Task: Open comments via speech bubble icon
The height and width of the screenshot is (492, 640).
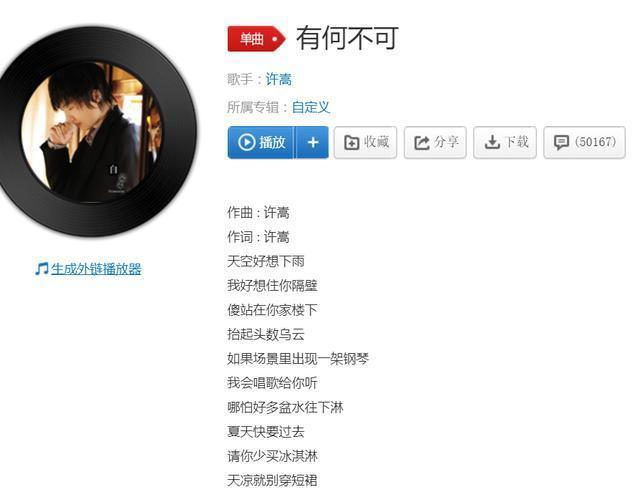Action: pyautogui.click(x=561, y=142)
